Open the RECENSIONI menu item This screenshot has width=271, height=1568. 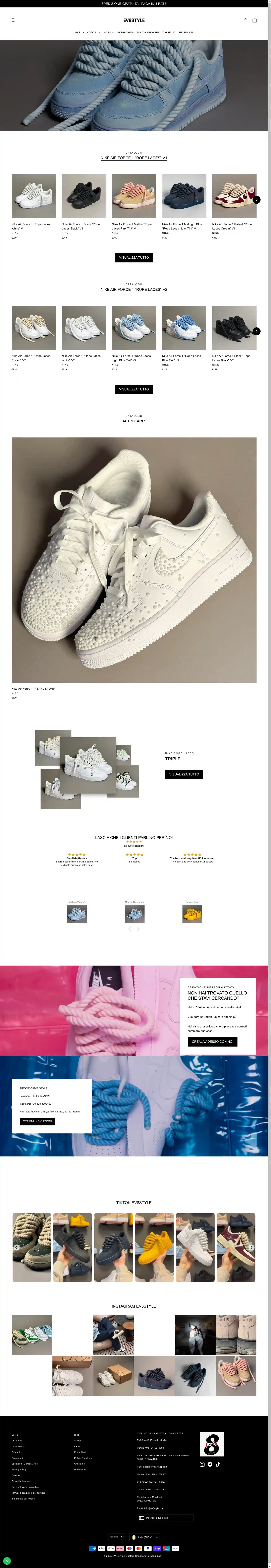[x=186, y=32]
